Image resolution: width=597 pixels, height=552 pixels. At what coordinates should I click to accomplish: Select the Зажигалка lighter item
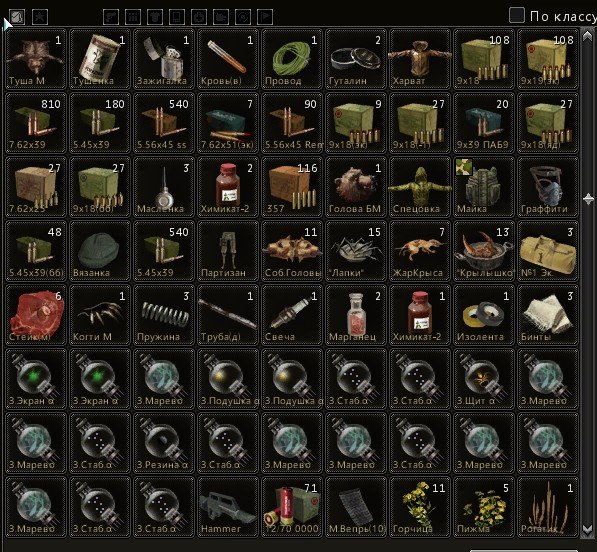pos(164,59)
